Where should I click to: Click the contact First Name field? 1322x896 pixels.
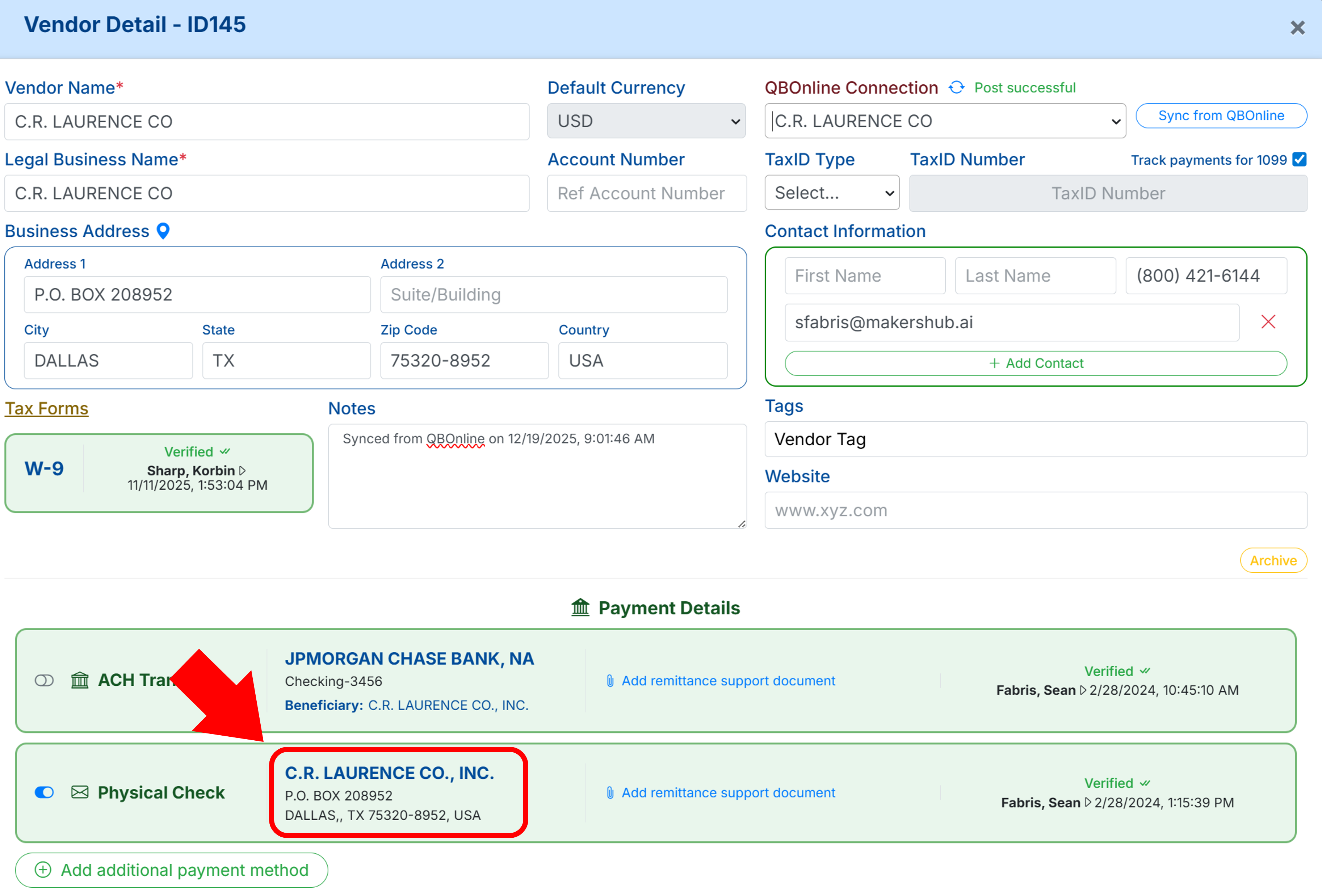tap(865, 276)
